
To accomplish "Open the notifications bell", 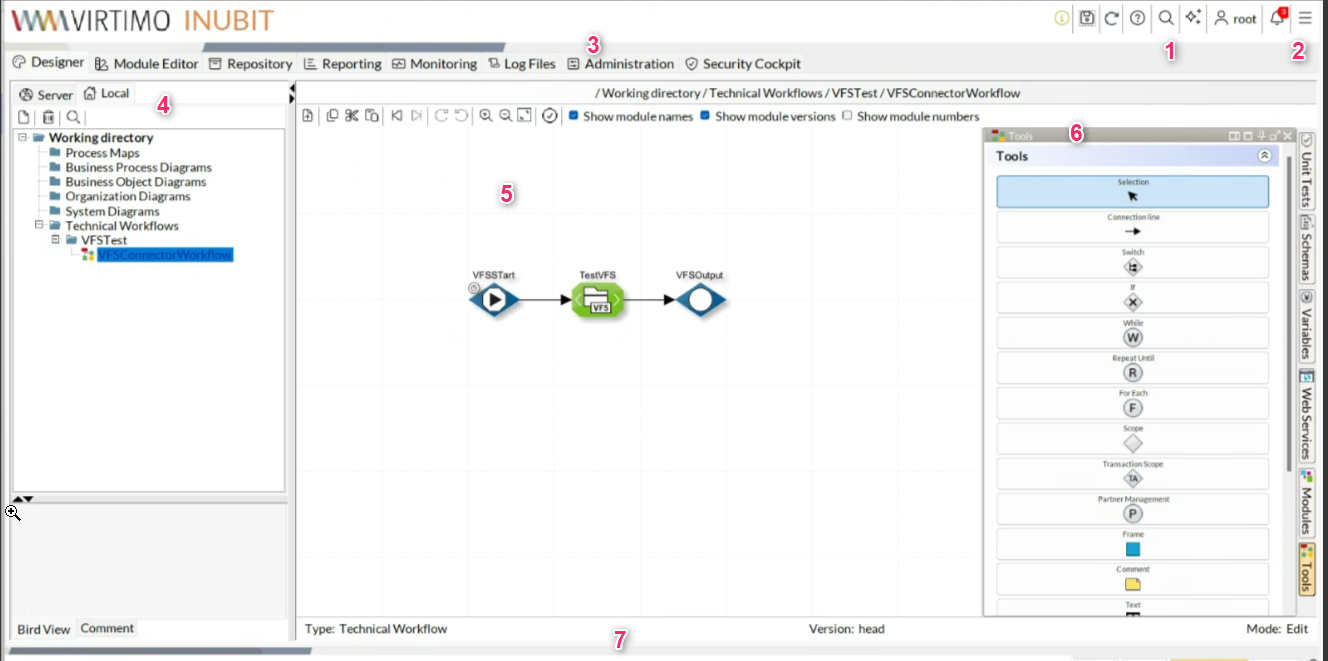I will point(1277,17).
